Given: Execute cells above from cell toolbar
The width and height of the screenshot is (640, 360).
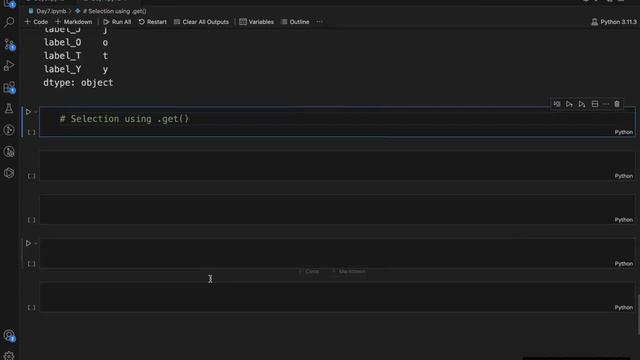Looking at the screenshot, I should point(569,104).
